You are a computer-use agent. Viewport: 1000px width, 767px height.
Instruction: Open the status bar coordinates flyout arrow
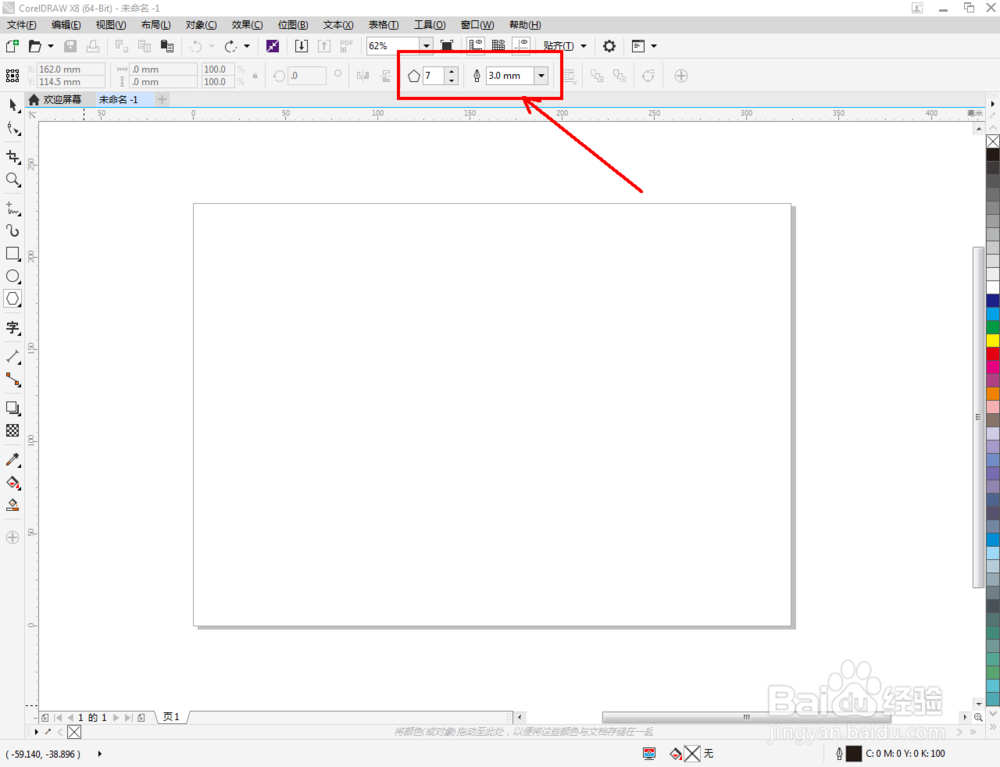(x=100, y=754)
